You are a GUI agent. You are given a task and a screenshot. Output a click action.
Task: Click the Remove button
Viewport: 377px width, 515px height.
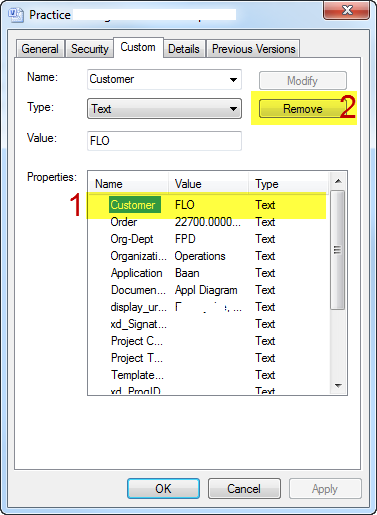point(303,109)
